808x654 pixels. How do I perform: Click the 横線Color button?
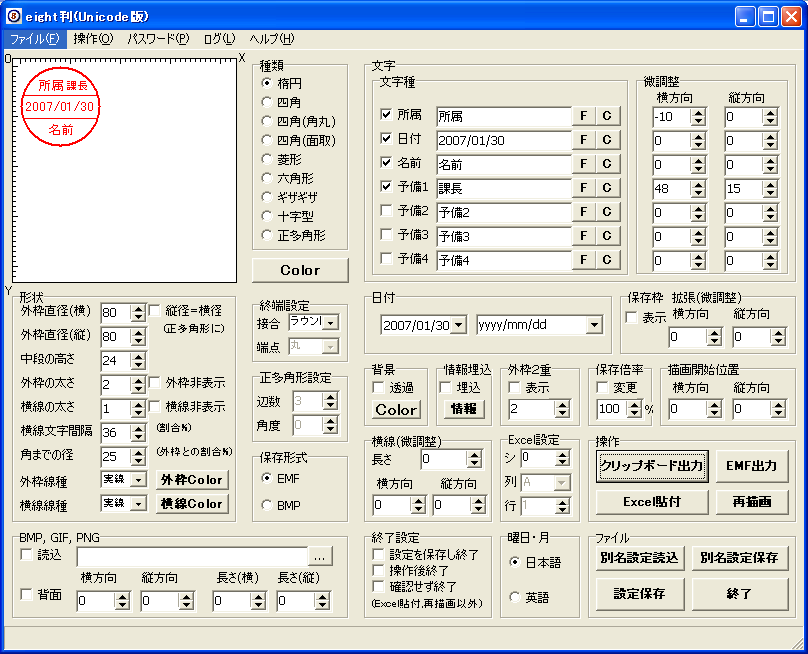(192, 504)
